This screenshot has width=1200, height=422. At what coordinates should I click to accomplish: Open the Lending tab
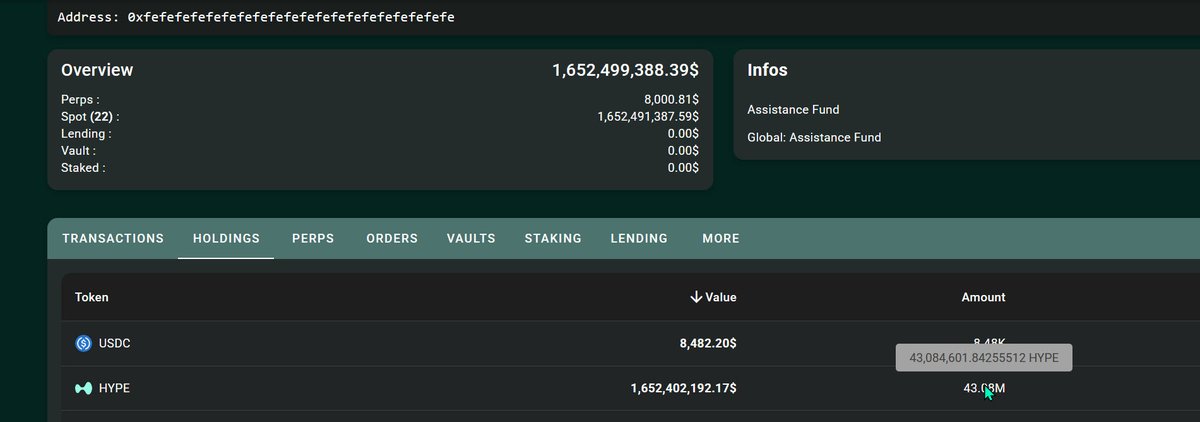(x=639, y=238)
